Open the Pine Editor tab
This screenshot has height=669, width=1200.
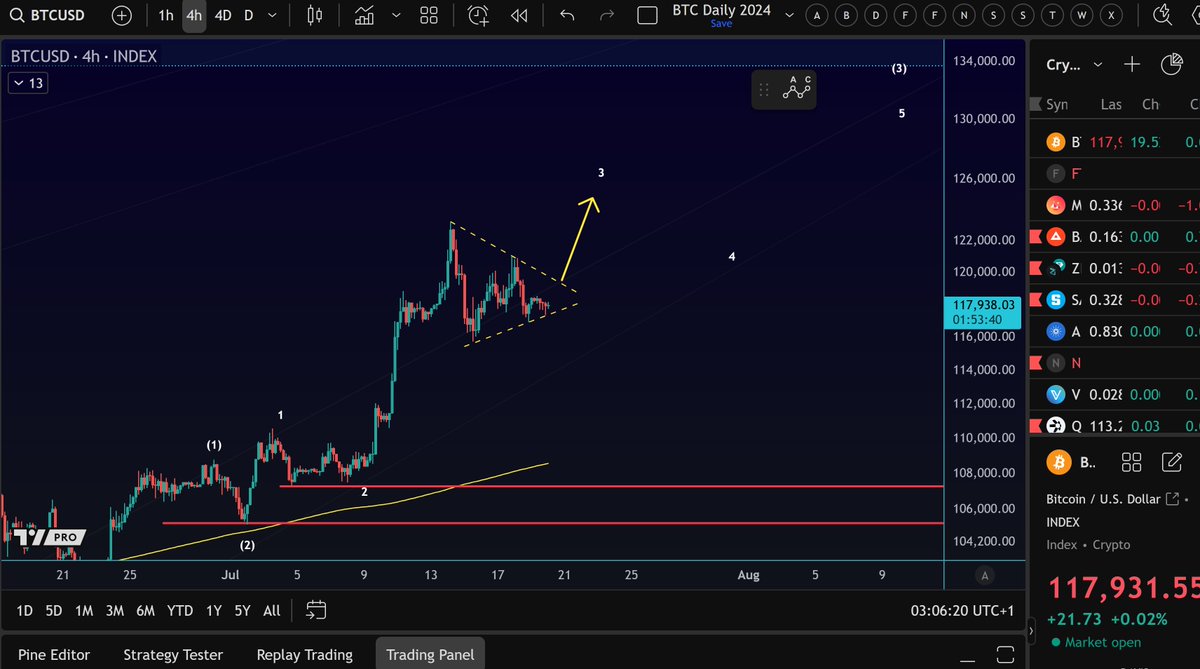[54, 655]
